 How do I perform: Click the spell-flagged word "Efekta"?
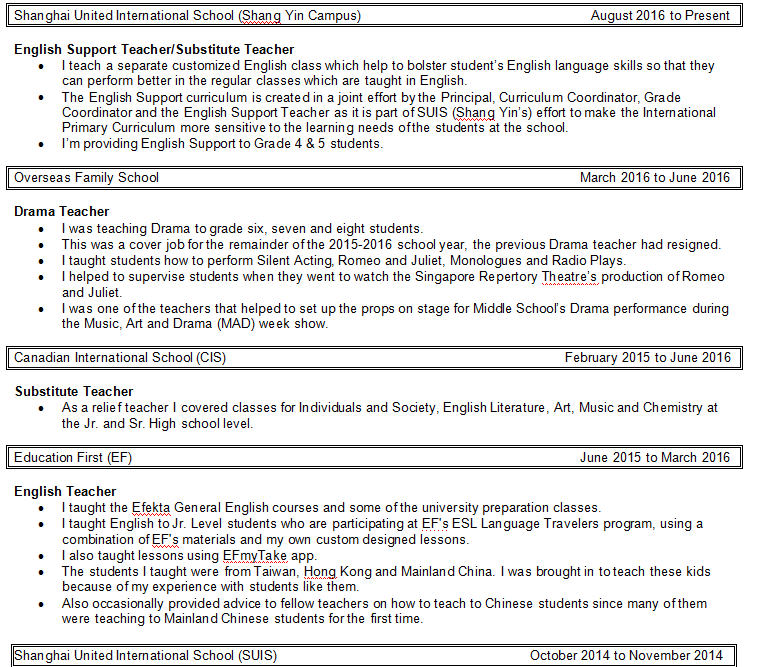tap(153, 508)
